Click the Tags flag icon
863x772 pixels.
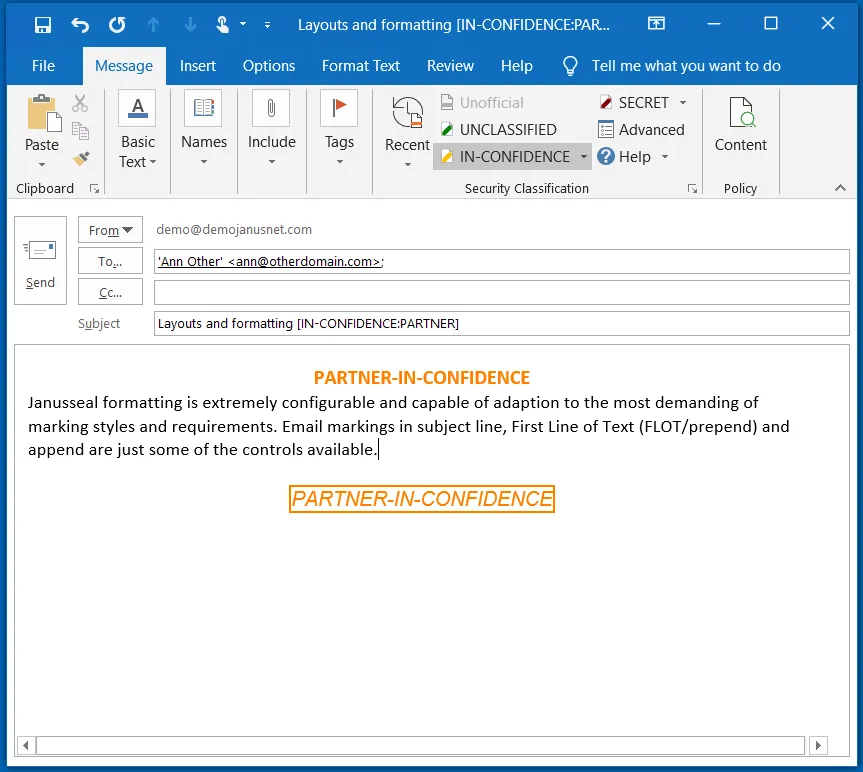pos(339,109)
